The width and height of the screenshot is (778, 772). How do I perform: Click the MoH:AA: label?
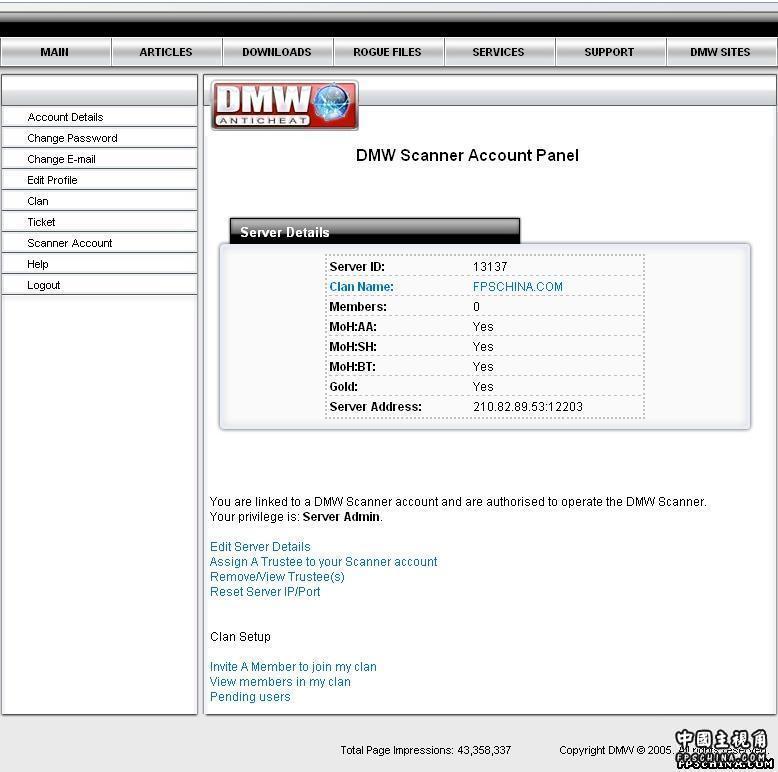click(353, 327)
